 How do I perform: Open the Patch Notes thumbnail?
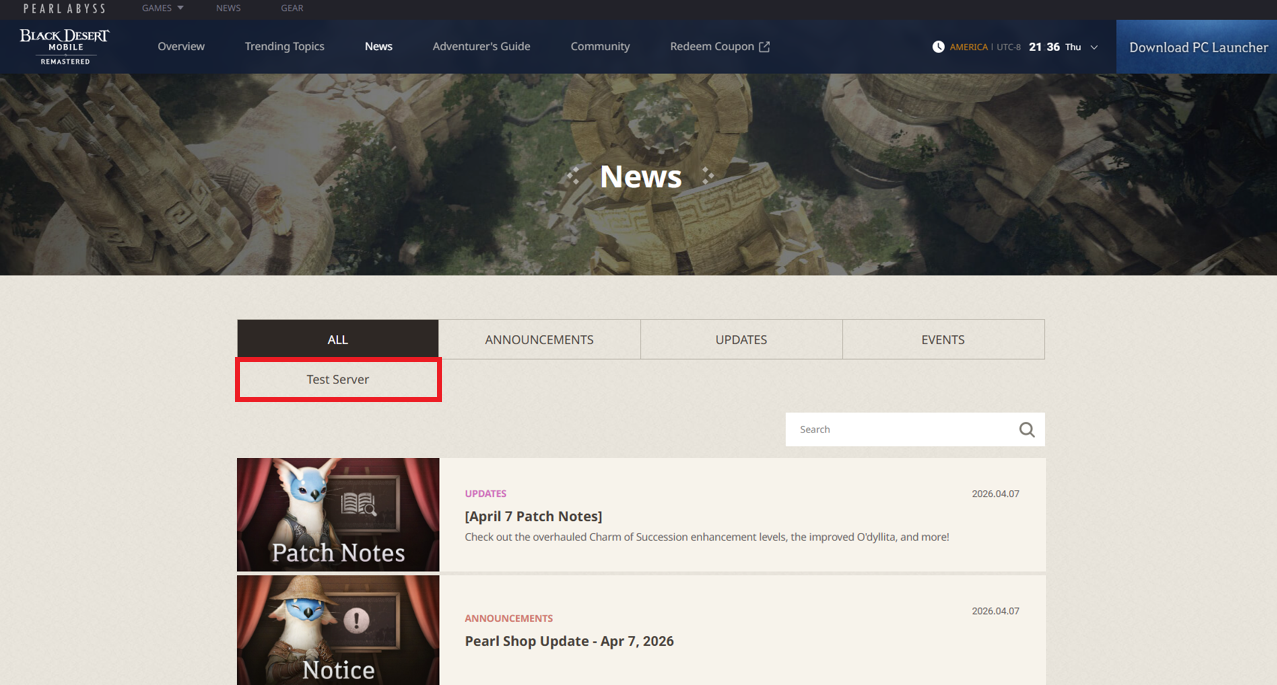pos(338,514)
